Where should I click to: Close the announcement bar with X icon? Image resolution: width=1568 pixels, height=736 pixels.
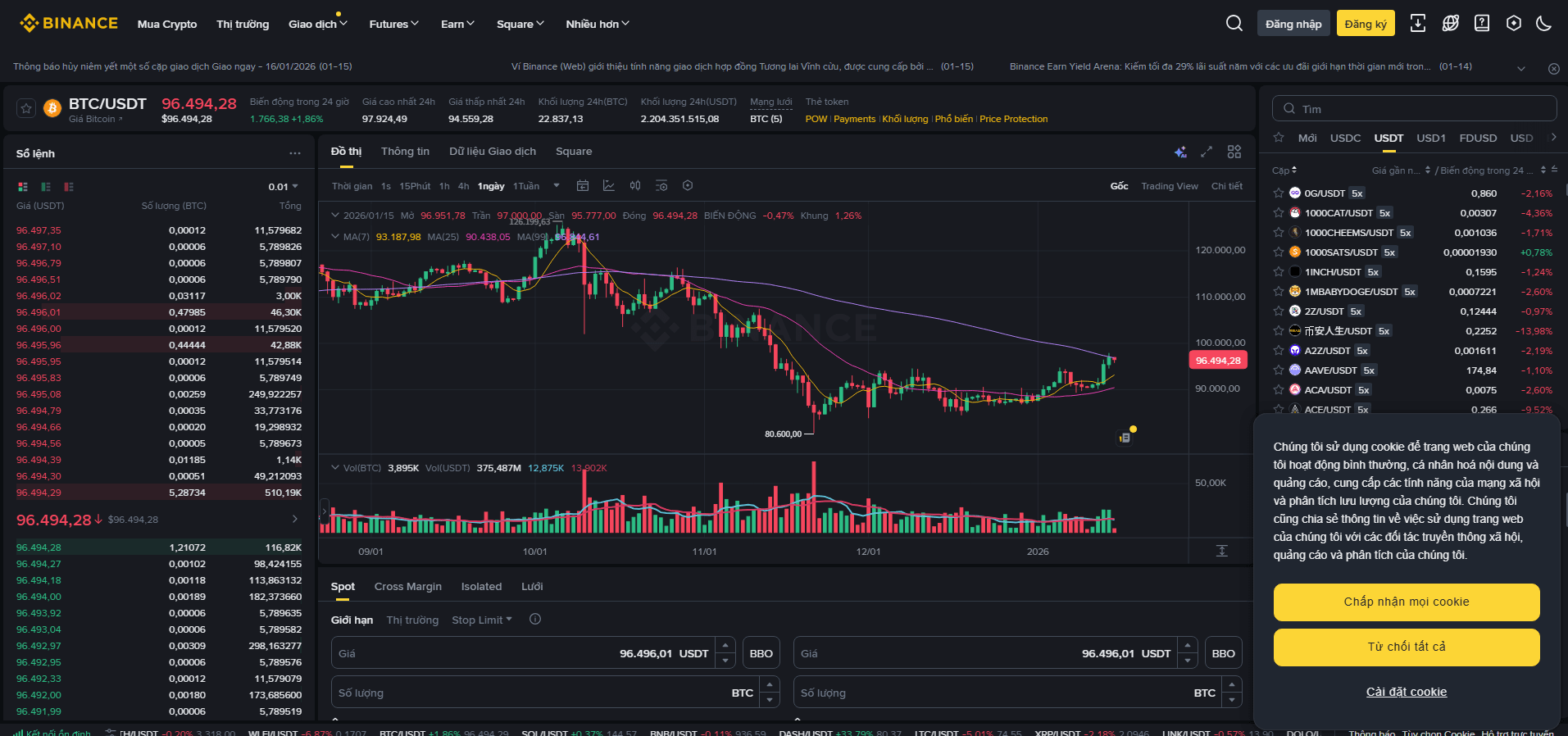[x=1553, y=69]
